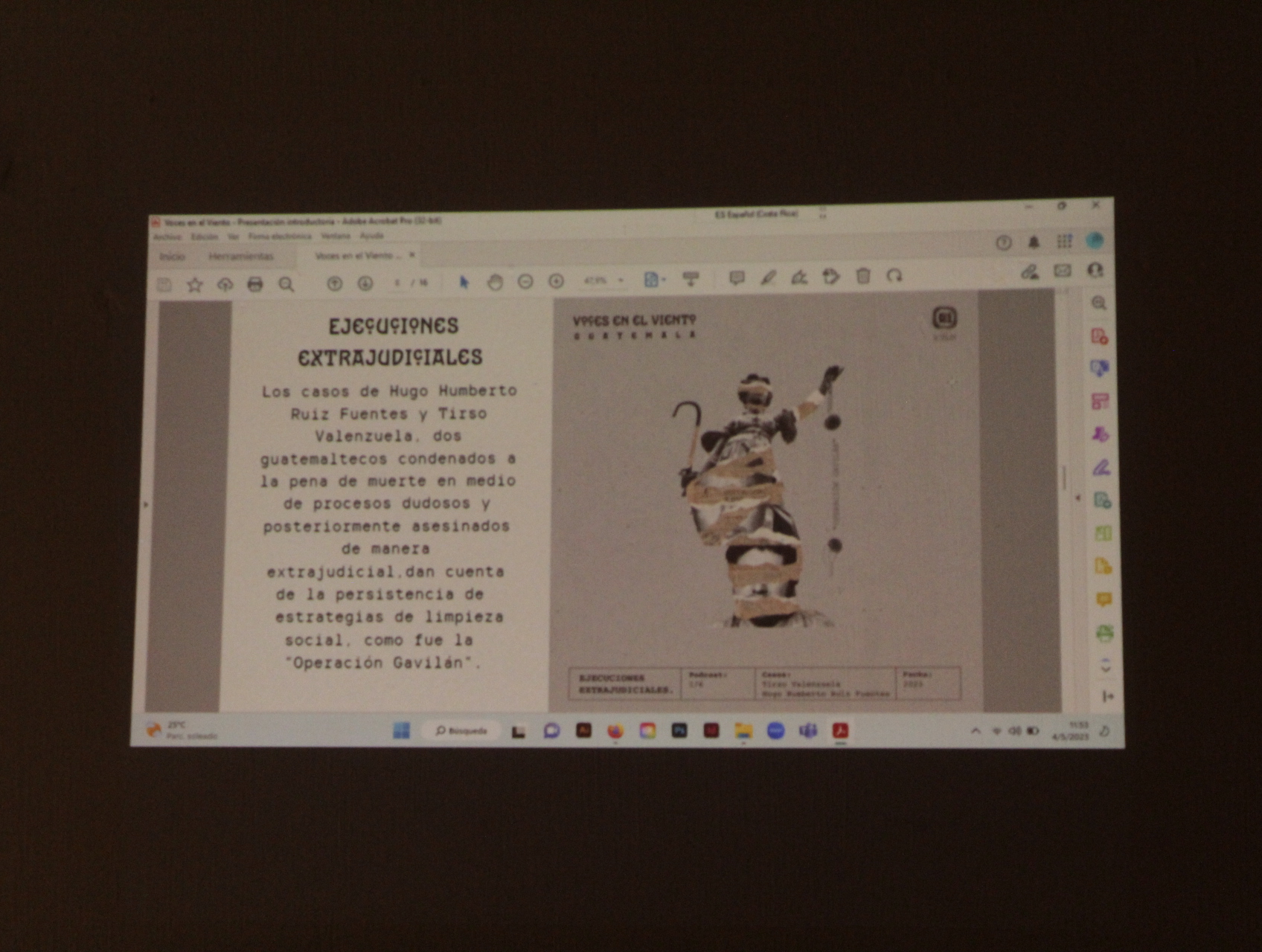Click the scrolling mode tool icon

click(x=691, y=279)
